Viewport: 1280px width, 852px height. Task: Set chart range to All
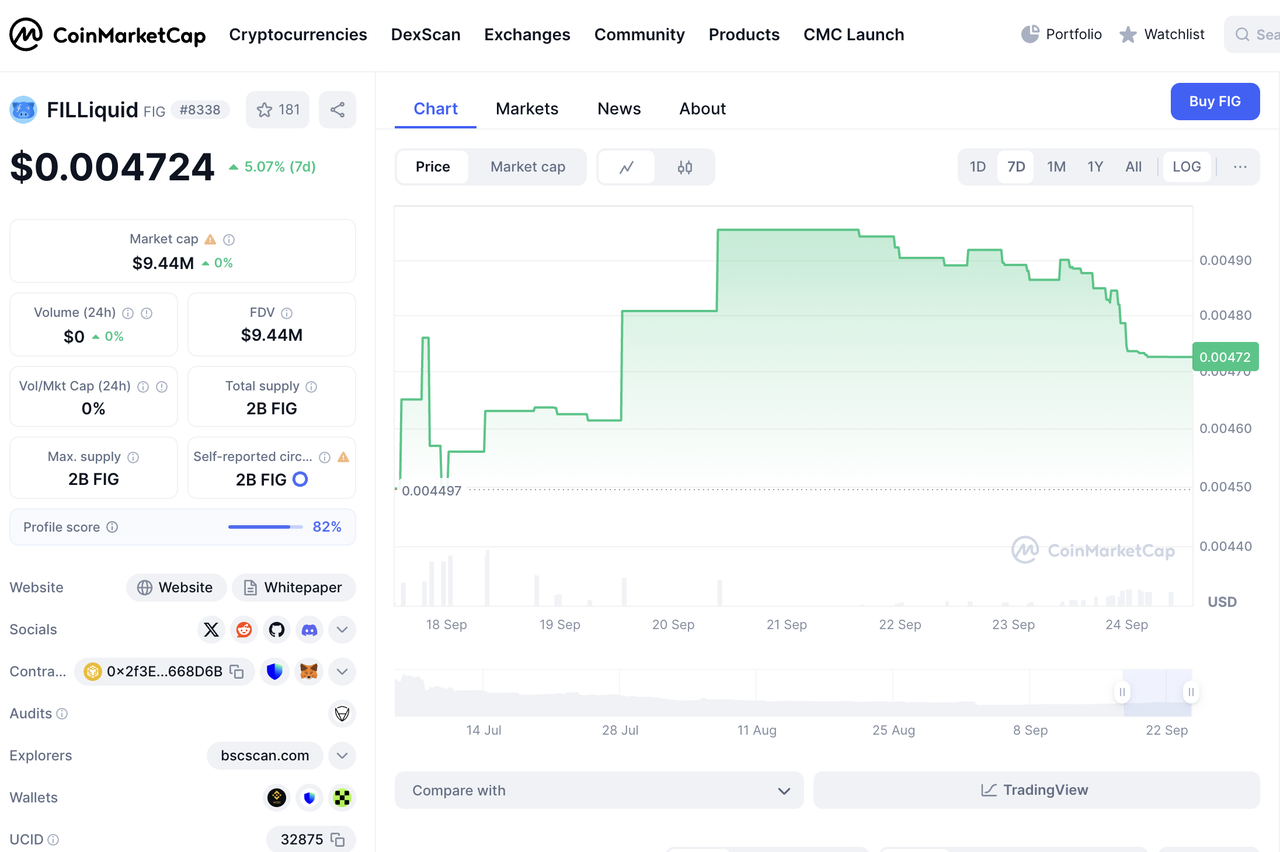(x=1133, y=167)
